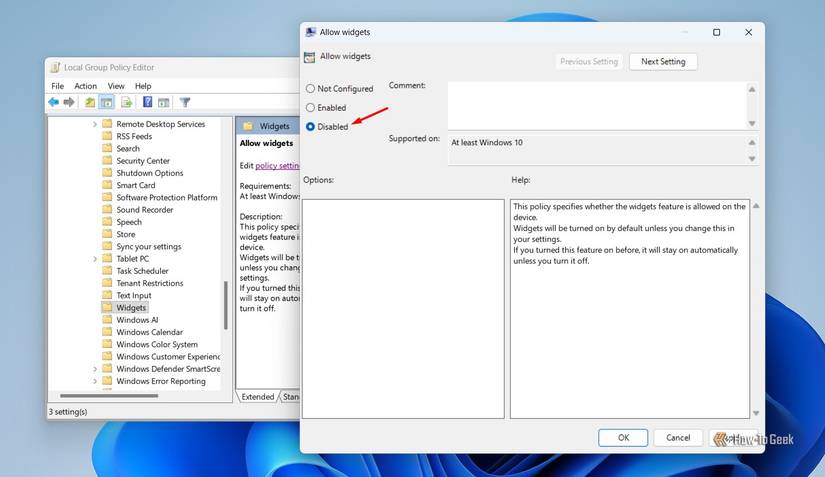The width and height of the screenshot is (825, 477).
Task: Toggle the Show/Hide Console Tree toolbar icon
Action: [107, 102]
